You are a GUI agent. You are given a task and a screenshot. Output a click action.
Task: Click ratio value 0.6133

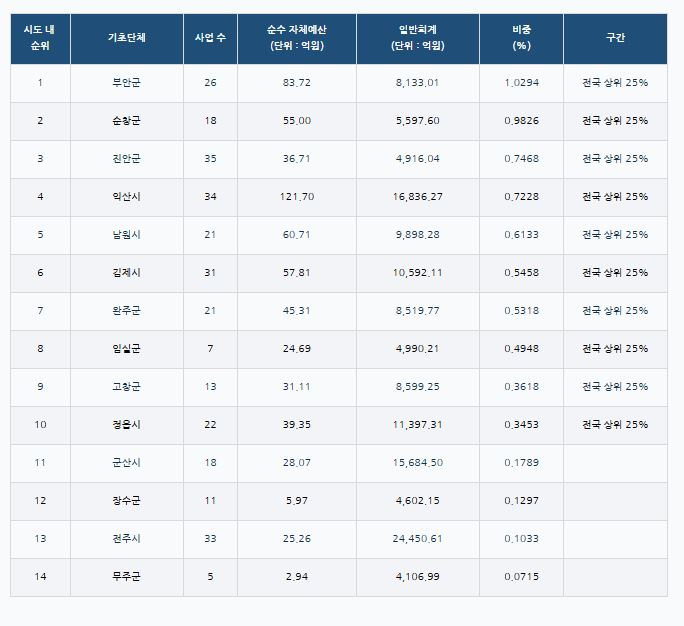pos(521,235)
